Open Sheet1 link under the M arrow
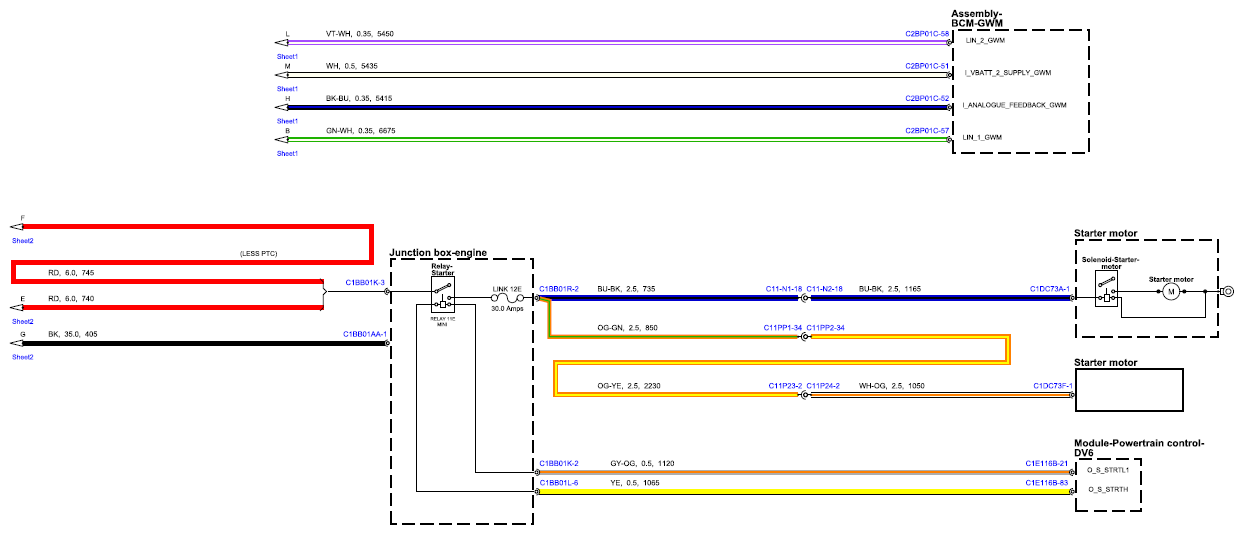 (x=288, y=89)
